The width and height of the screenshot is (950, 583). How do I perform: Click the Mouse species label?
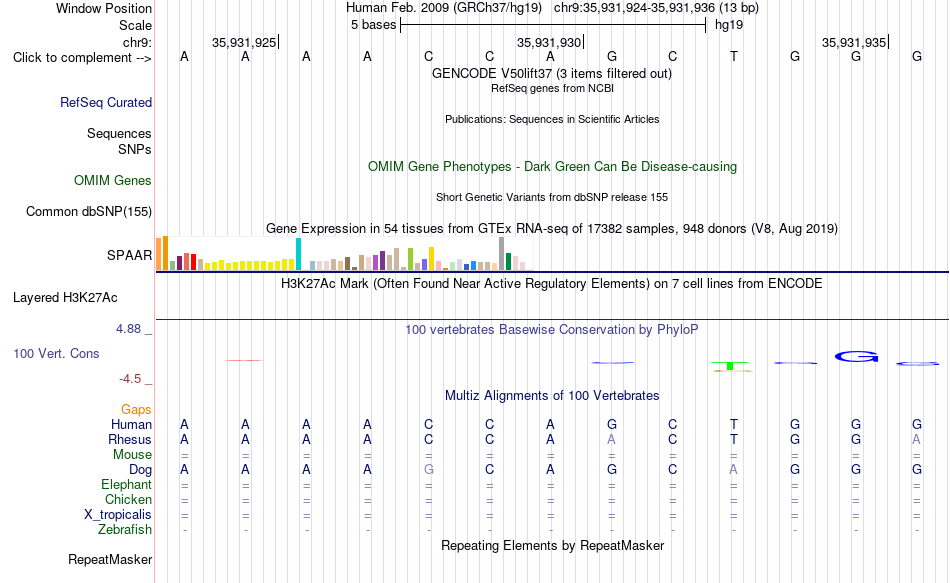pos(132,455)
